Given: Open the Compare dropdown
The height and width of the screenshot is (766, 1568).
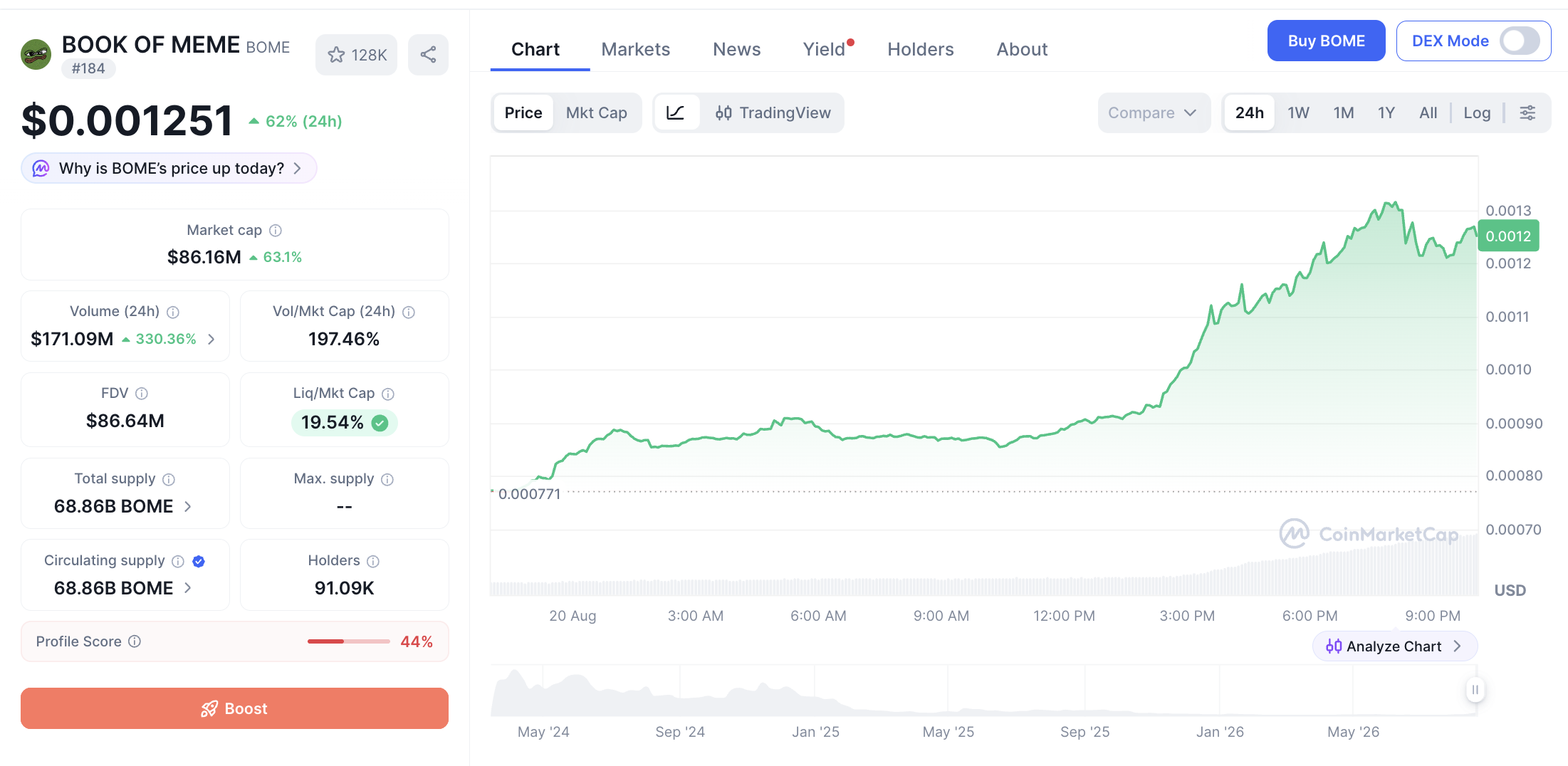Looking at the screenshot, I should 1154,112.
